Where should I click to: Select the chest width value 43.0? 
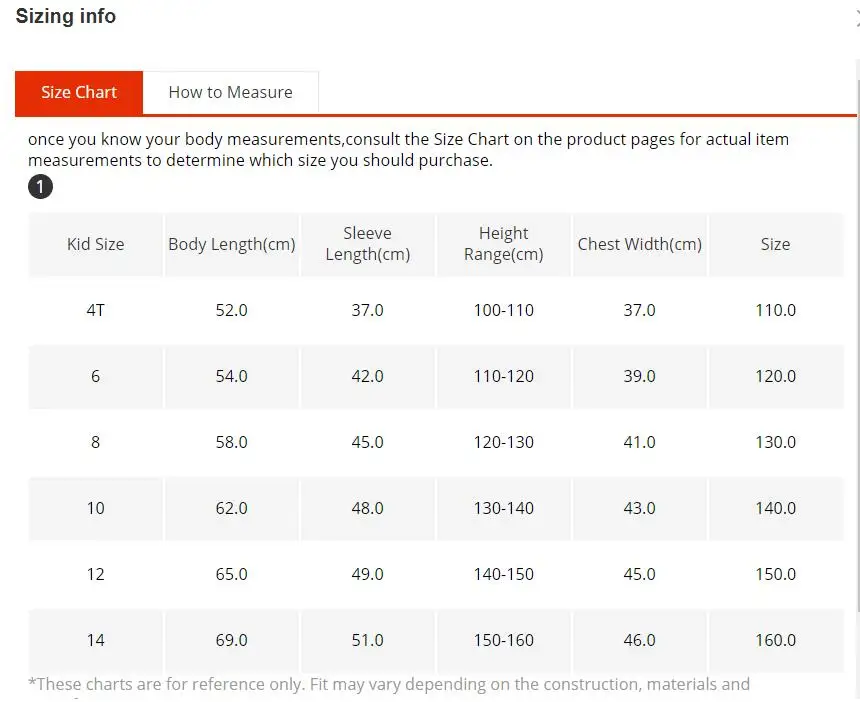[x=640, y=508]
